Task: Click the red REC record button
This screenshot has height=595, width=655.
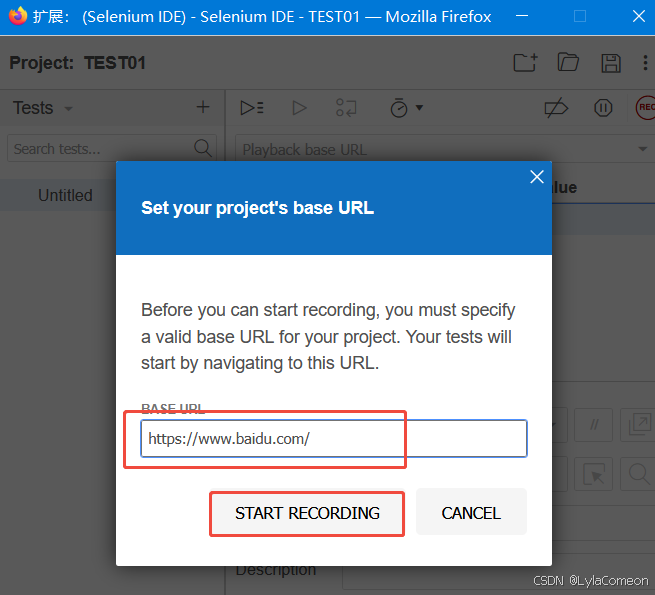Action: [x=645, y=107]
